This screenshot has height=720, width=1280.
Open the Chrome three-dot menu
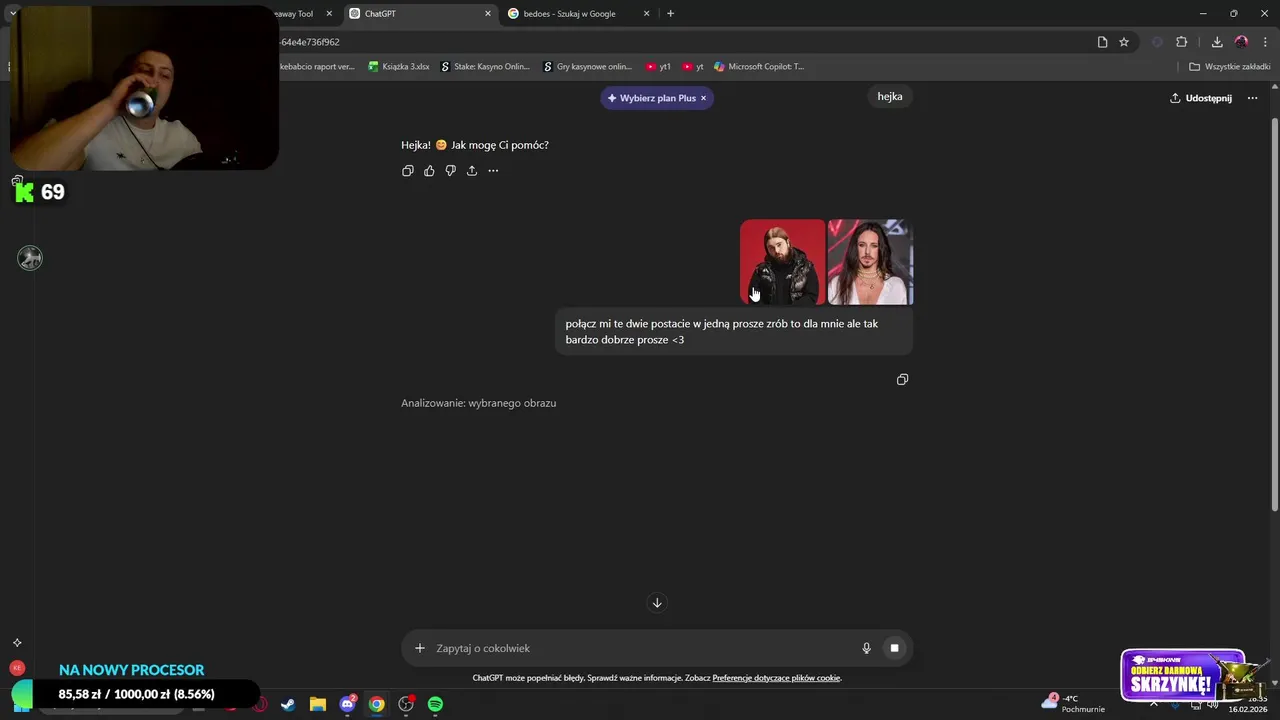(1265, 42)
